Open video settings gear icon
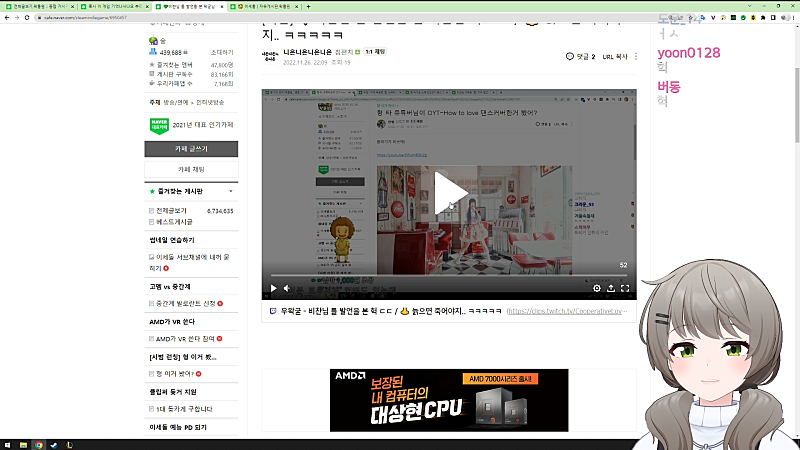 point(596,288)
